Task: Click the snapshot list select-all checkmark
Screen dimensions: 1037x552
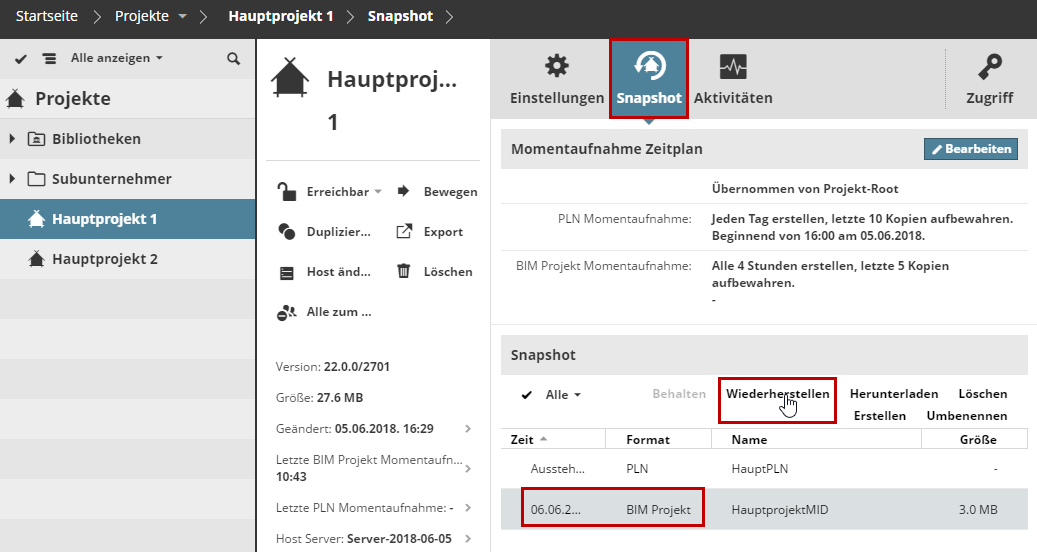Action: (x=526, y=395)
